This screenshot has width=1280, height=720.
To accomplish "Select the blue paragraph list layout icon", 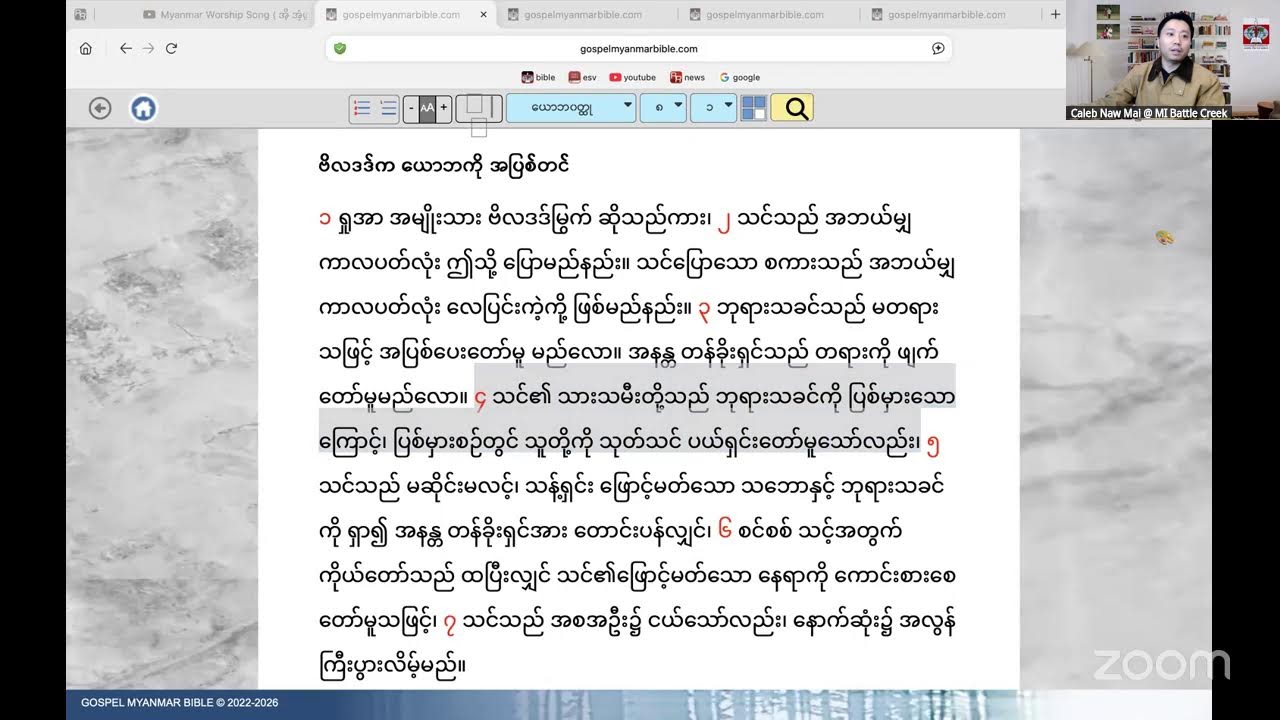I will click(387, 108).
